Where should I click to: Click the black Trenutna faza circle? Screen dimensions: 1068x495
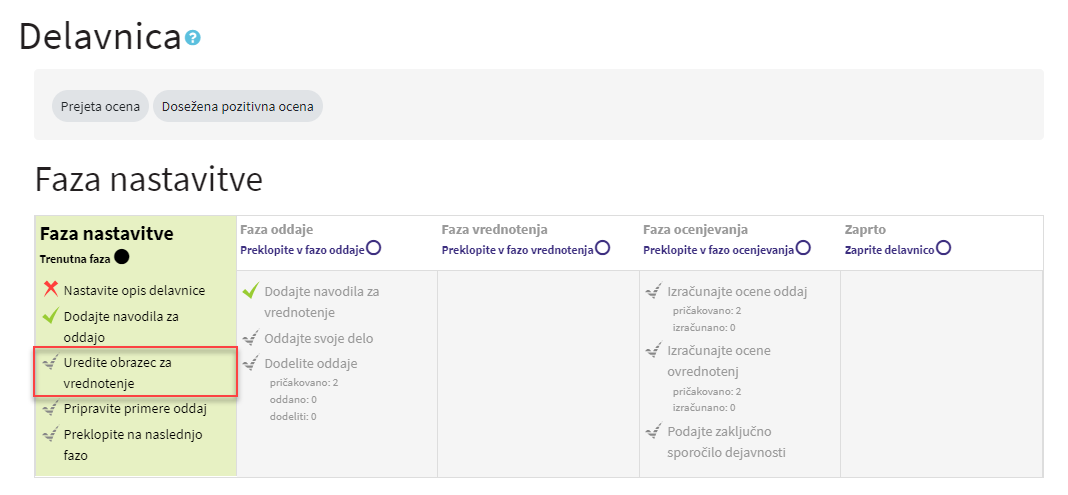(x=122, y=257)
